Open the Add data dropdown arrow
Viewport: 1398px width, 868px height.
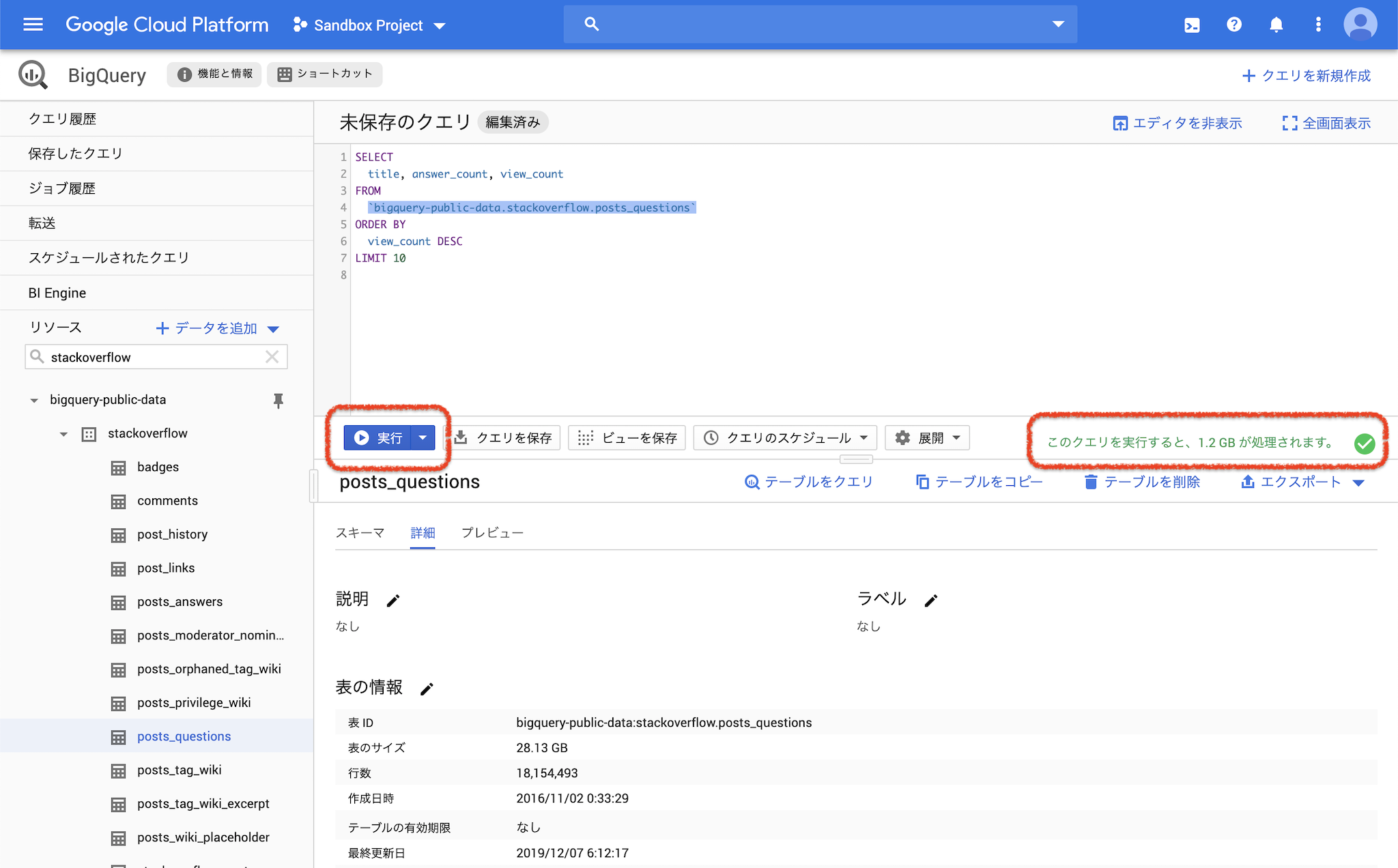click(273, 329)
